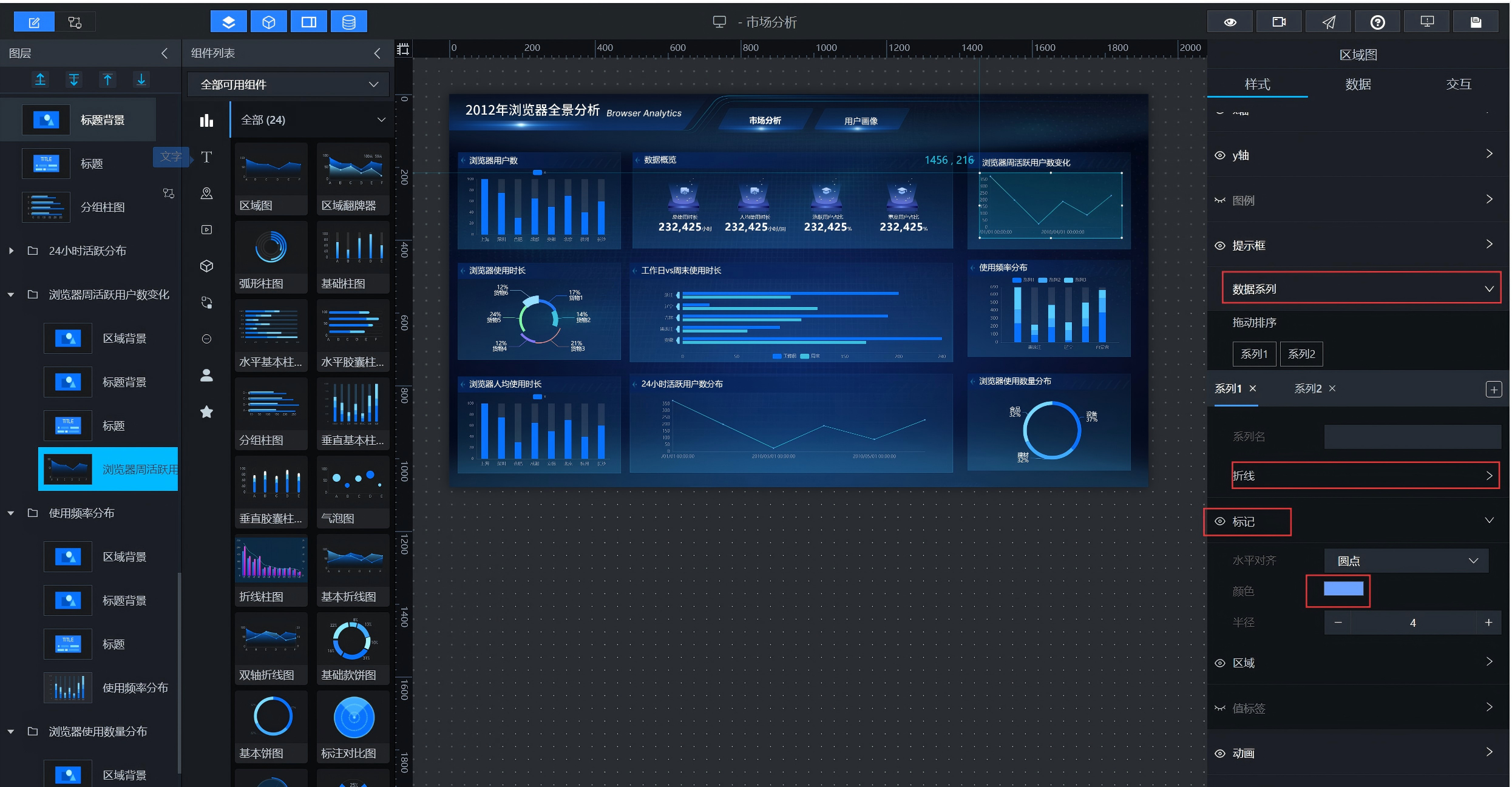
Task: Switch to 样式 tab
Action: [1257, 84]
